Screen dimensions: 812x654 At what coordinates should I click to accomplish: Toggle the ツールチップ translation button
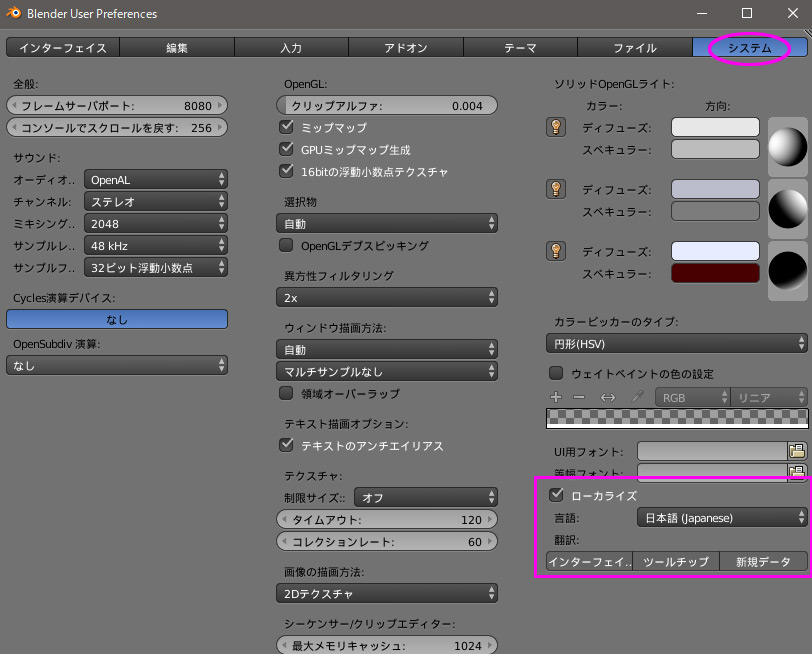[x=676, y=562]
